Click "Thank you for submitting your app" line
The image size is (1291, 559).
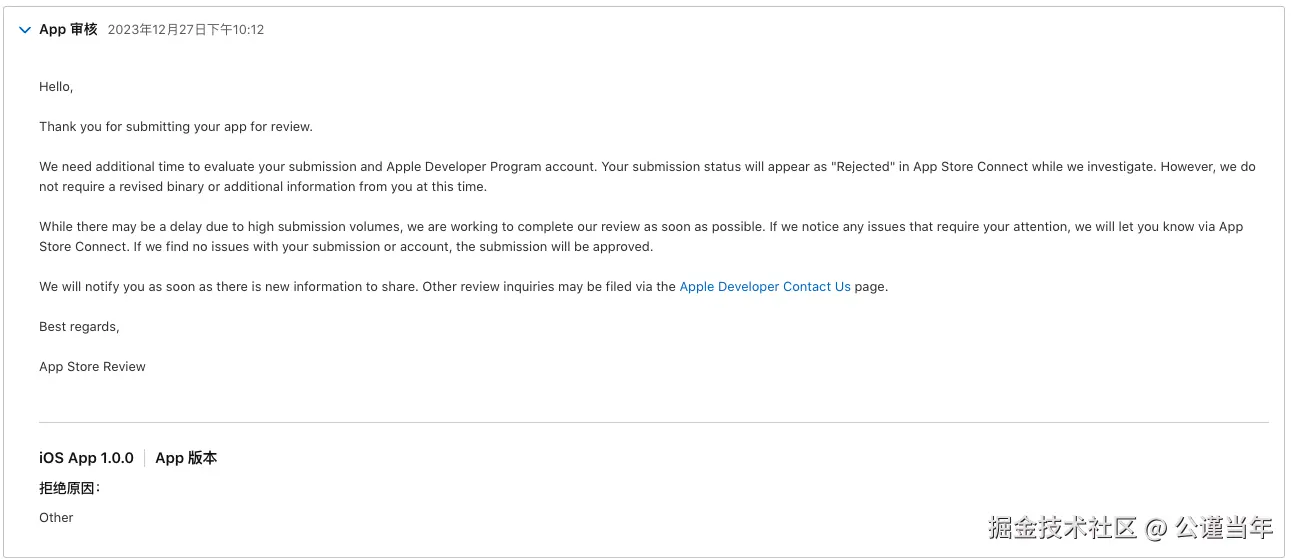point(176,127)
